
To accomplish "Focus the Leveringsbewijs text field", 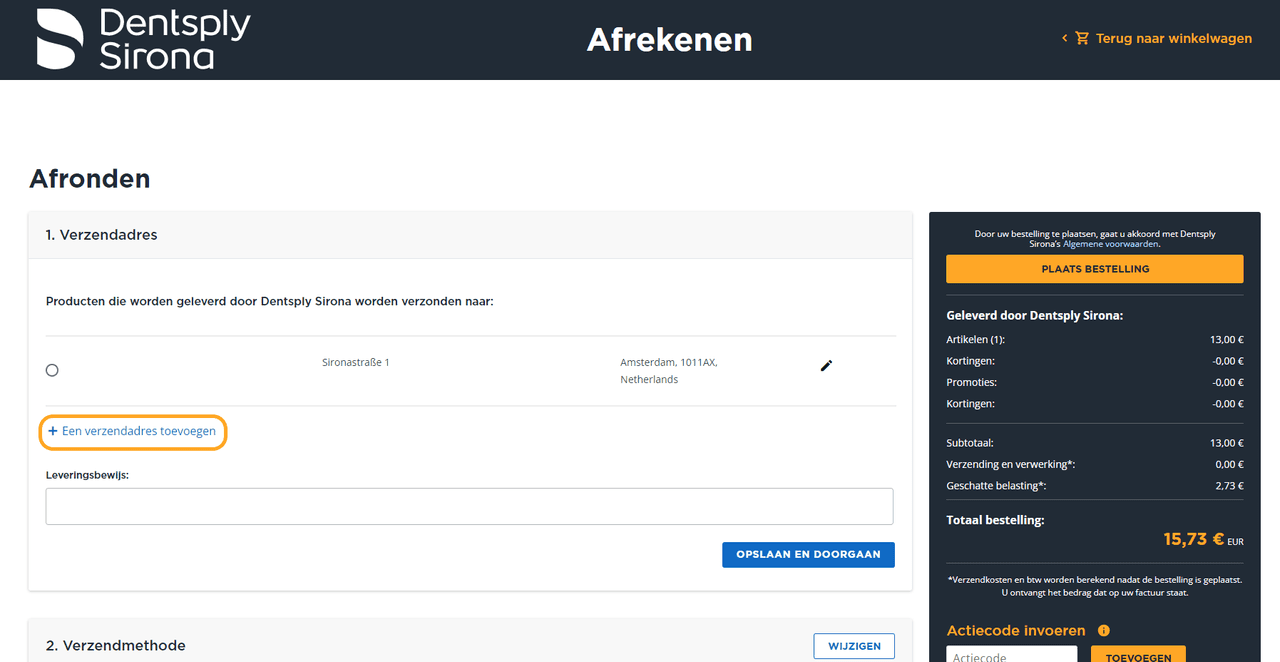I will point(469,506).
